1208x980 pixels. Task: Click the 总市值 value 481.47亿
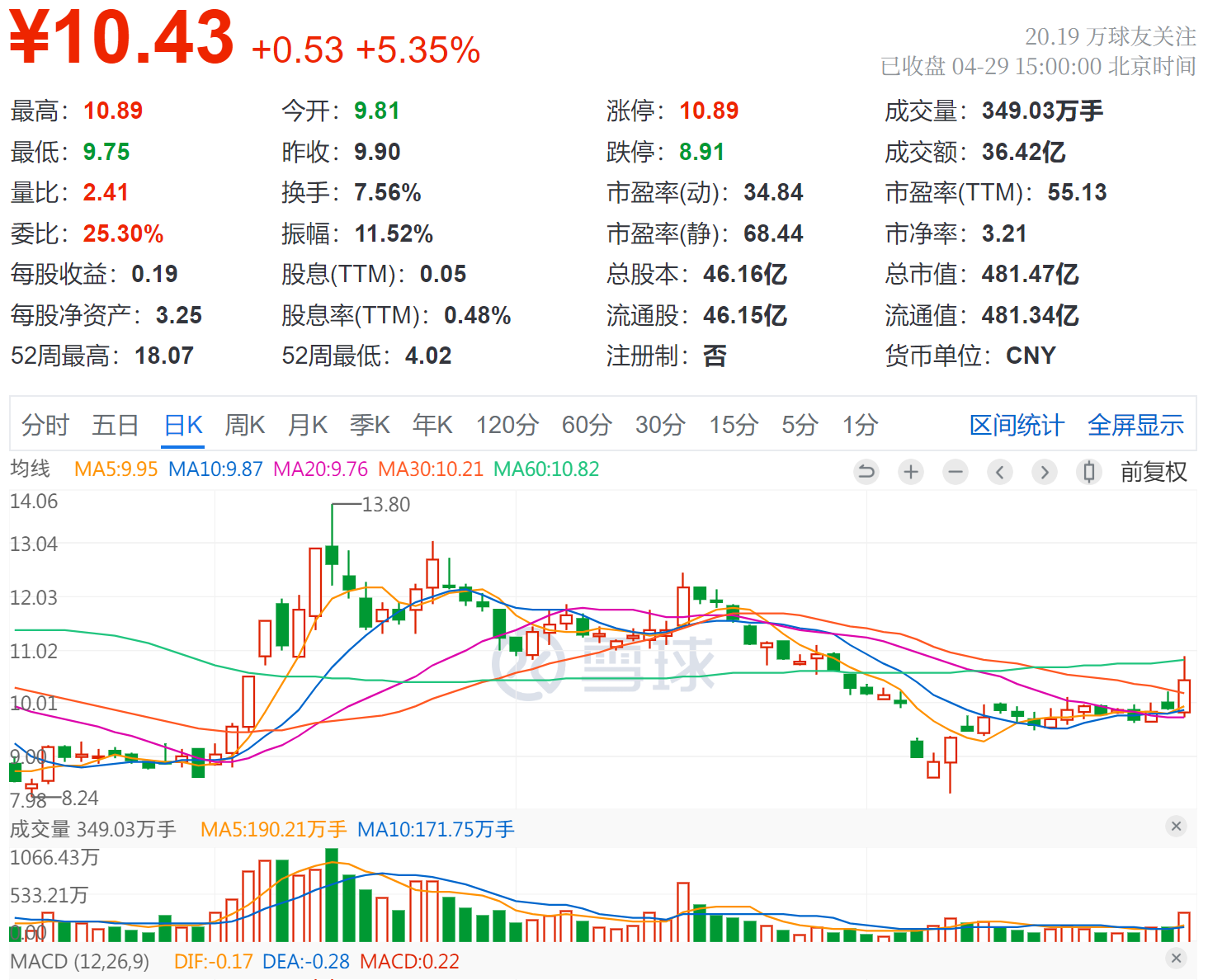1030,274
